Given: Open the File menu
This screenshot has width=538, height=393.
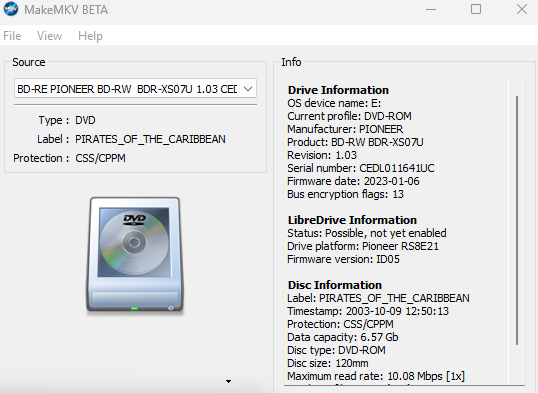Looking at the screenshot, I should [x=12, y=36].
